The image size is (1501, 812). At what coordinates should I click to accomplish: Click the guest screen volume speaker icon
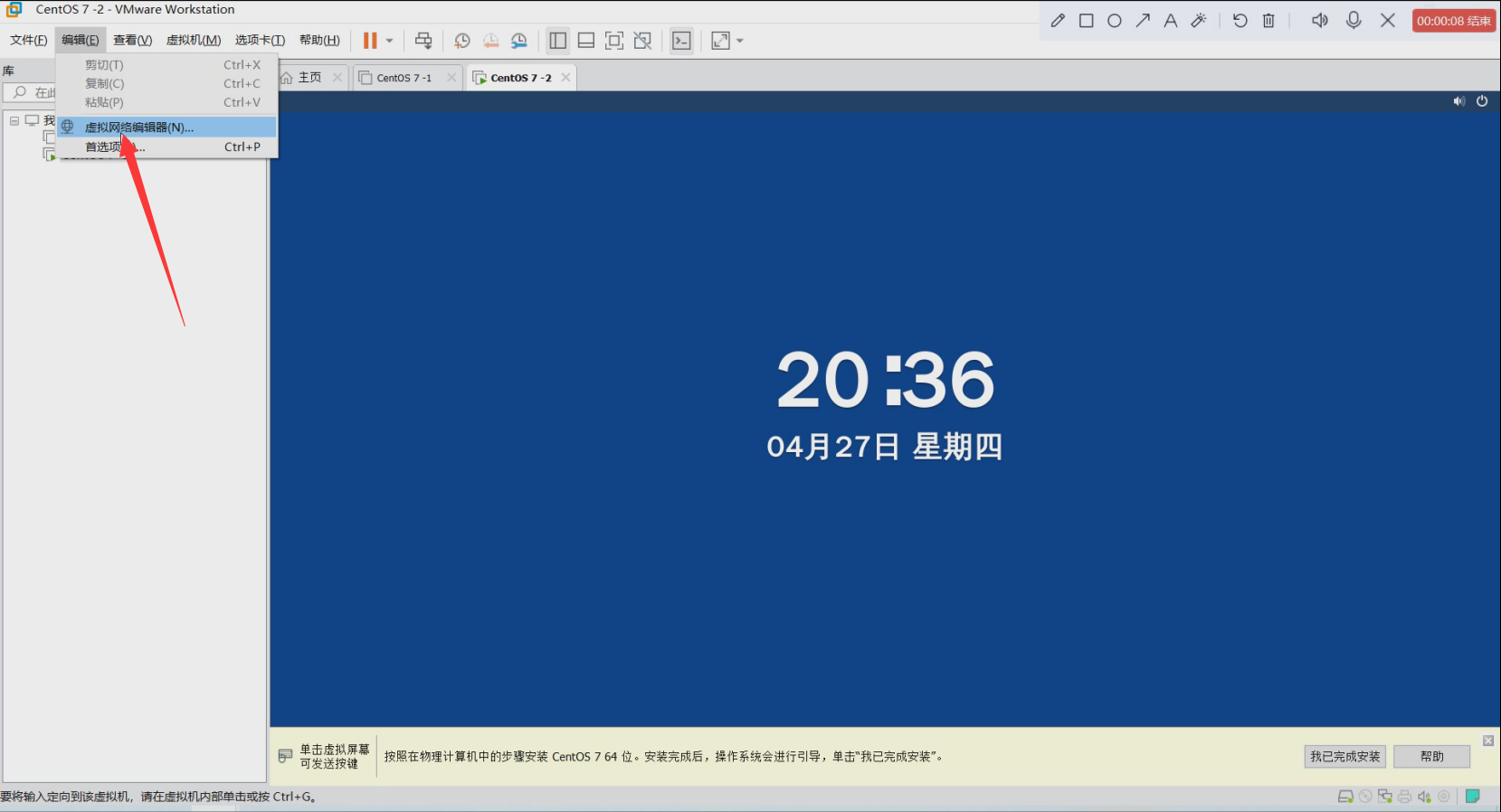coord(1458,101)
